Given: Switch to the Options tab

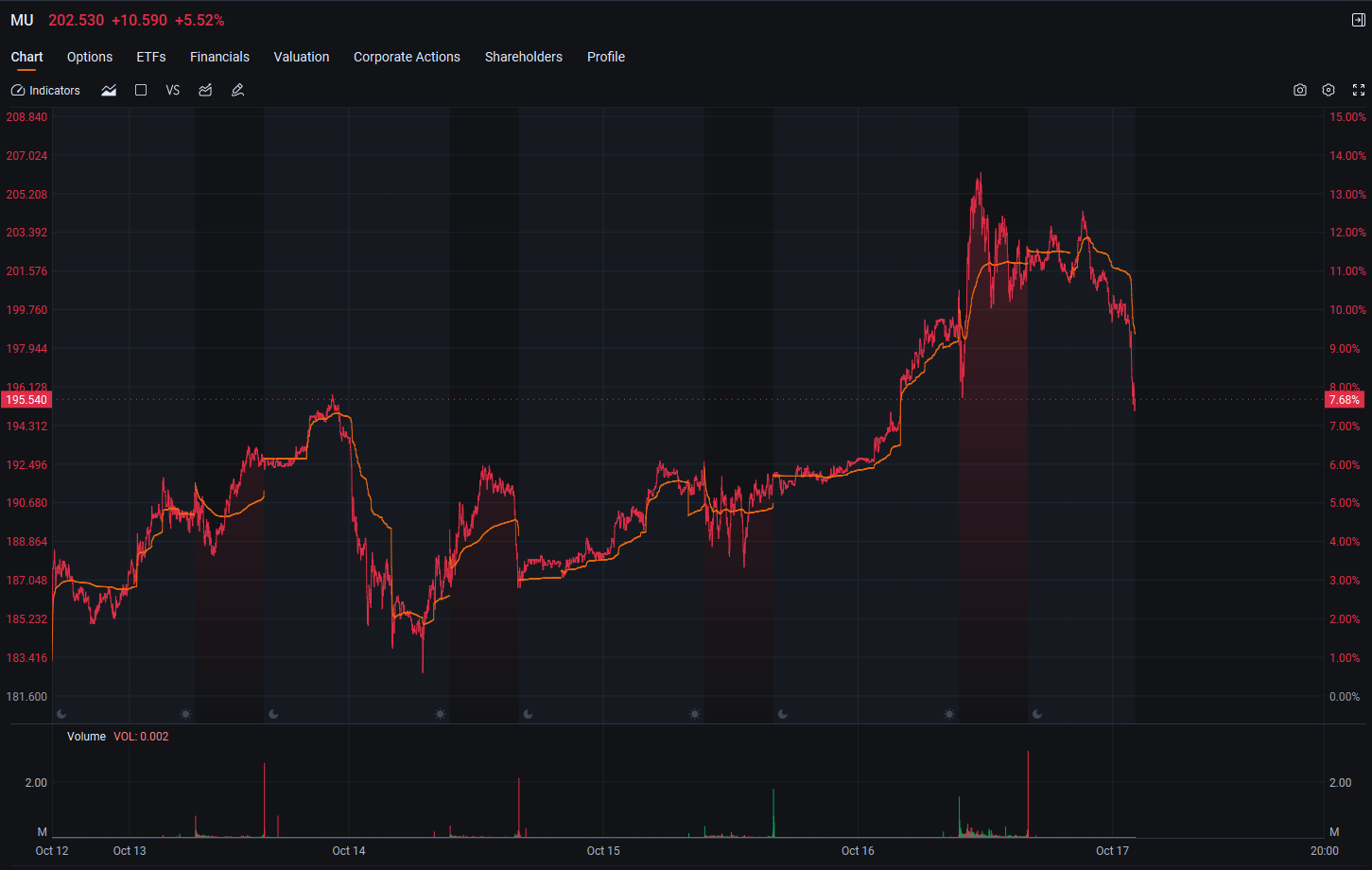Looking at the screenshot, I should point(90,57).
